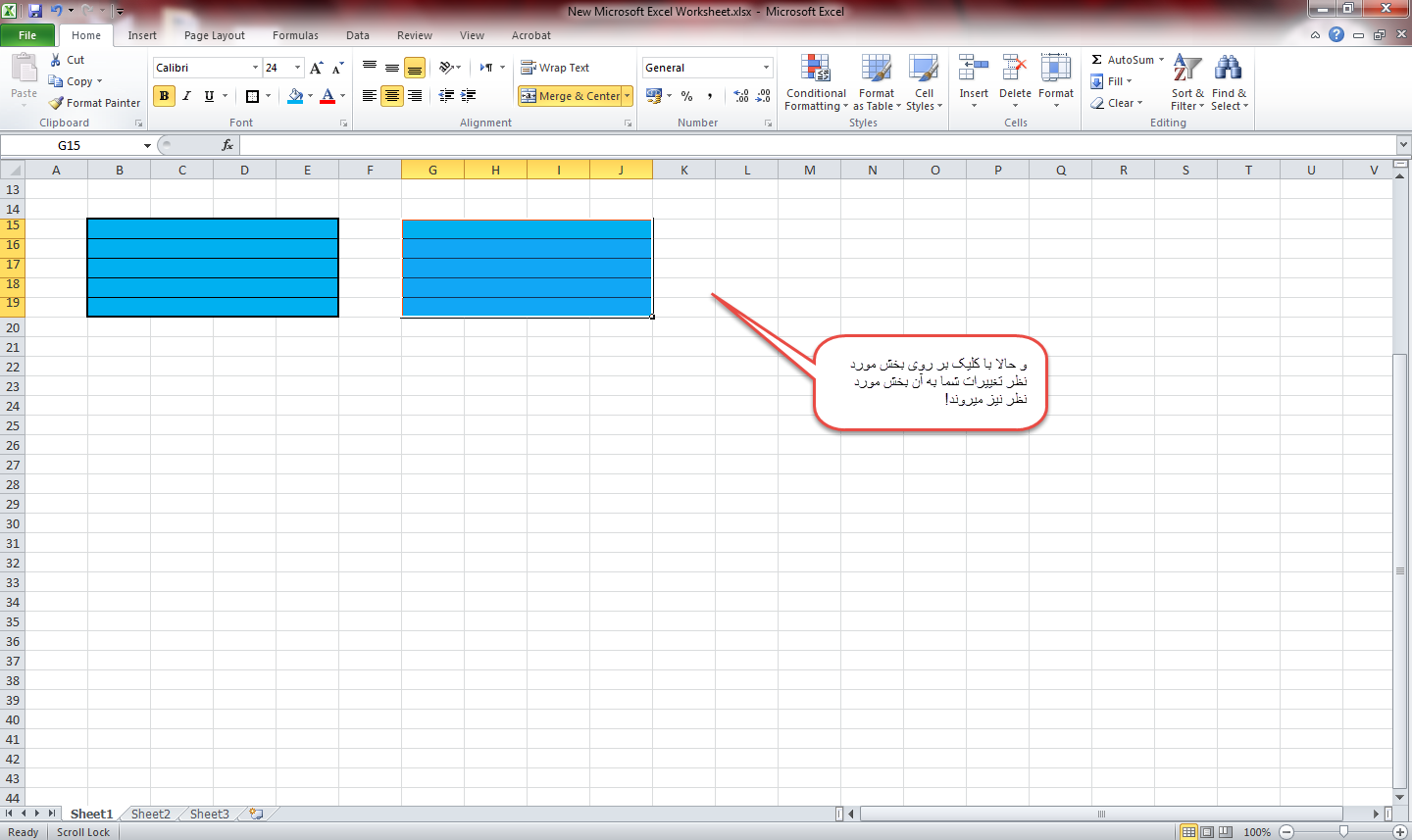Screen dimensions: 1412x840
Task: Open the General number format dropdown
Action: coord(766,68)
